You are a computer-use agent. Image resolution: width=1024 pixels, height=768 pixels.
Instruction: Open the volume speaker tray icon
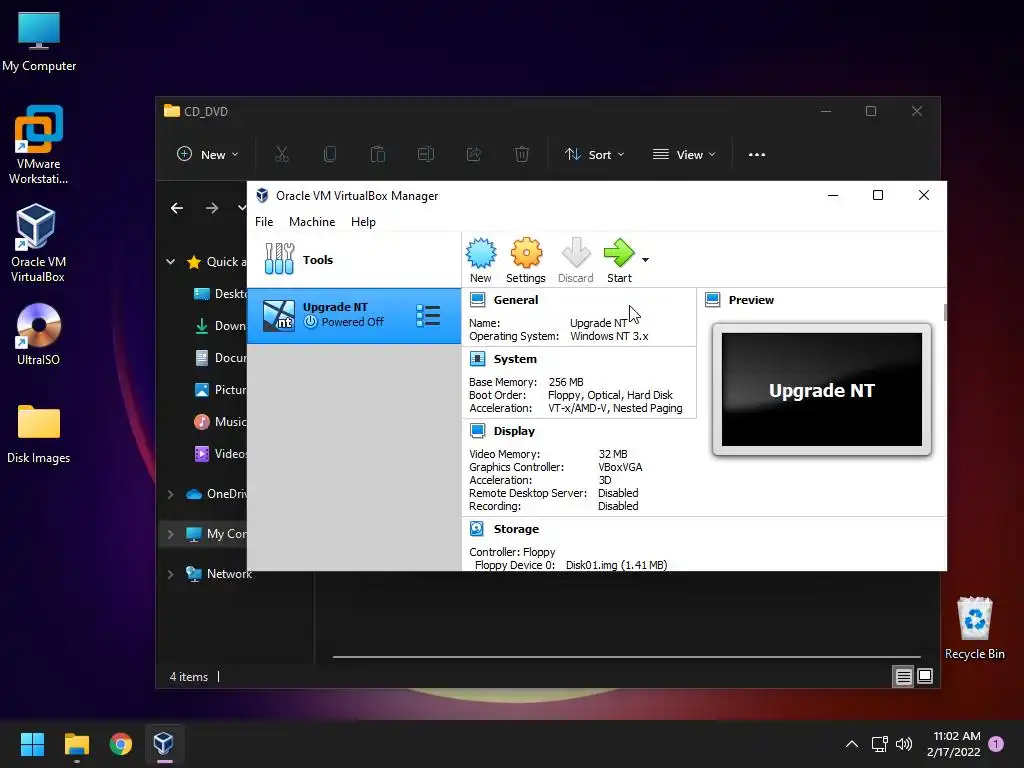(x=904, y=744)
